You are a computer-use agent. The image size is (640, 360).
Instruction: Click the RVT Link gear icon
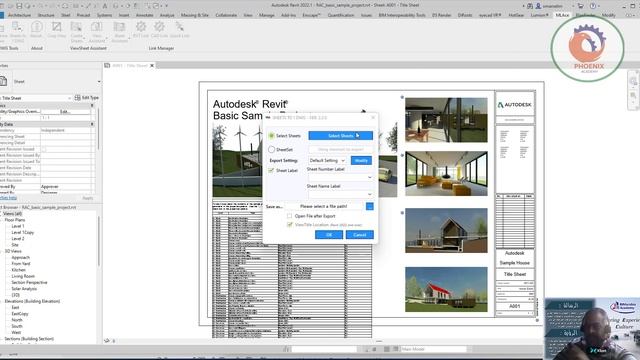(141, 27)
